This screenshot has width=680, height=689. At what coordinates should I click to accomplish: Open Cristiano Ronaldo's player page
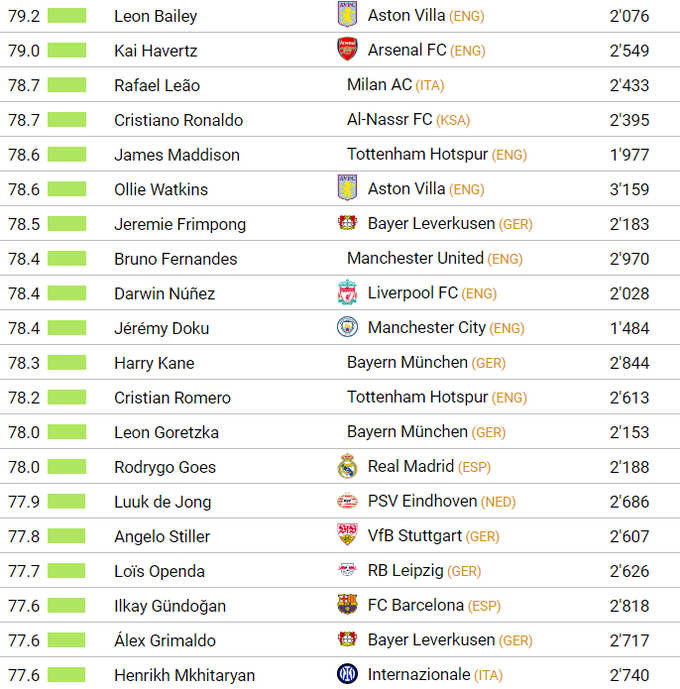coord(178,120)
